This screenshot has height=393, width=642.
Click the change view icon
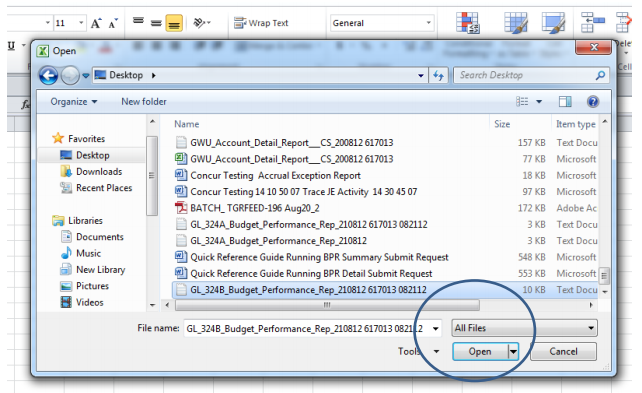pyautogui.click(x=522, y=102)
